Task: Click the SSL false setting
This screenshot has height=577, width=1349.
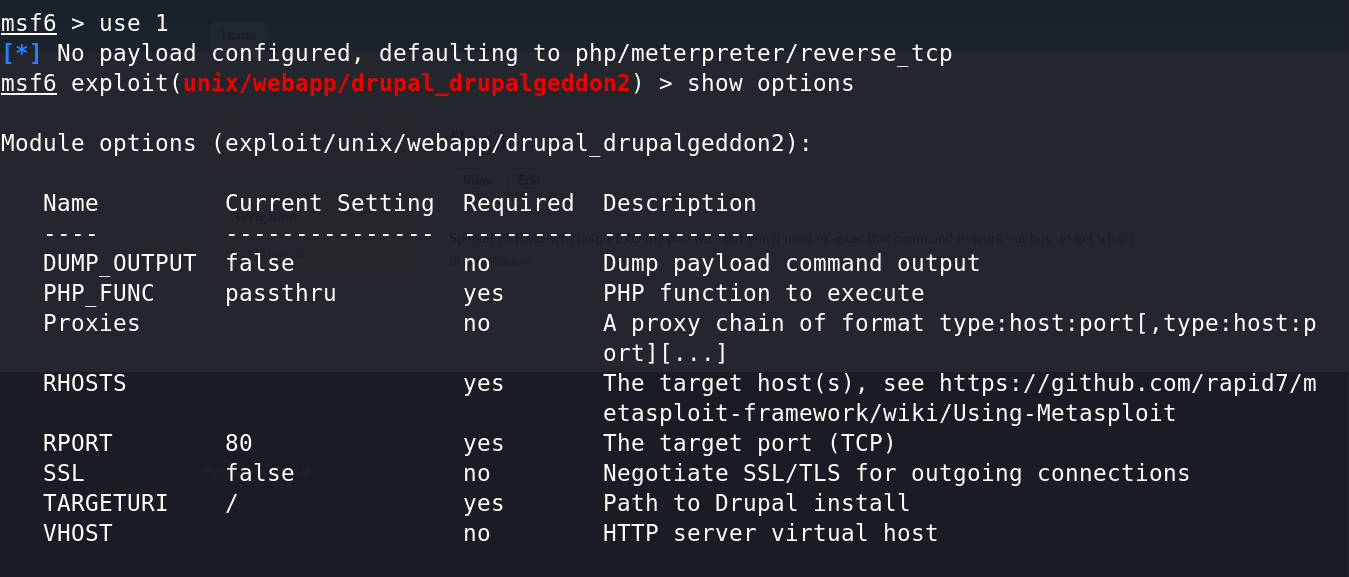Action: tap(260, 473)
